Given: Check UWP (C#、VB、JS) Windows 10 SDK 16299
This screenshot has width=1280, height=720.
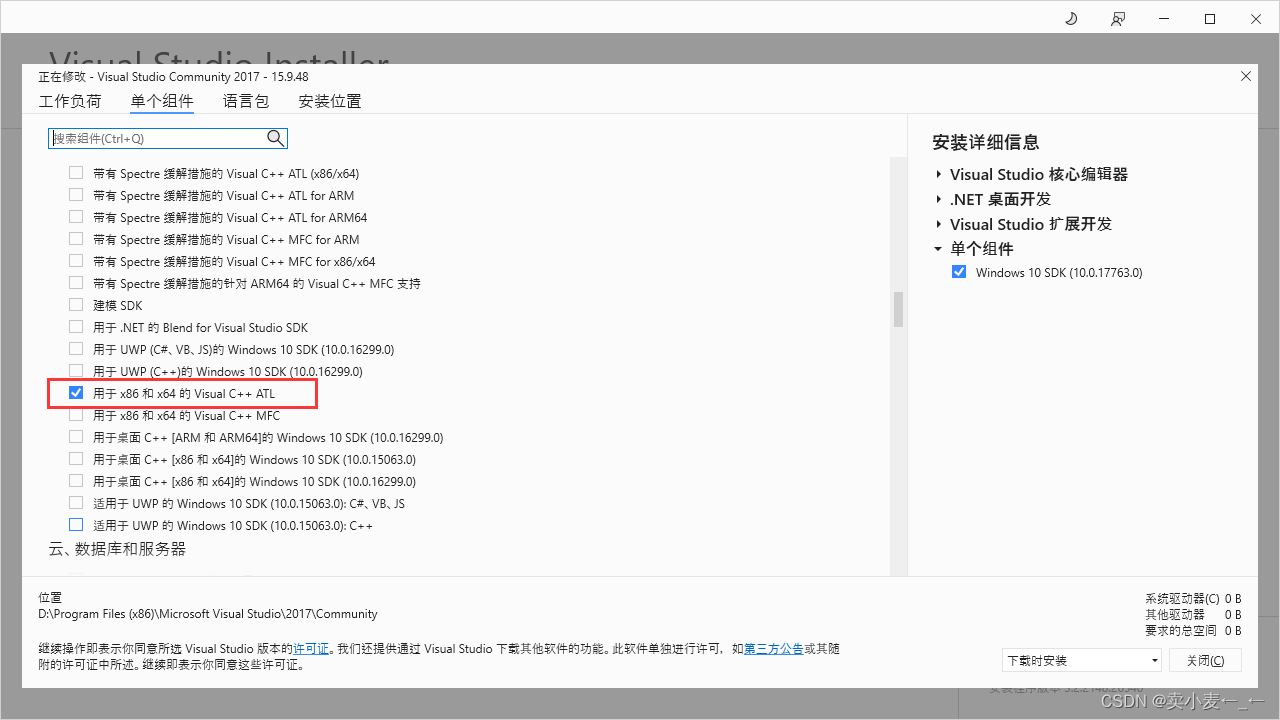Looking at the screenshot, I should [x=76, y=349].
